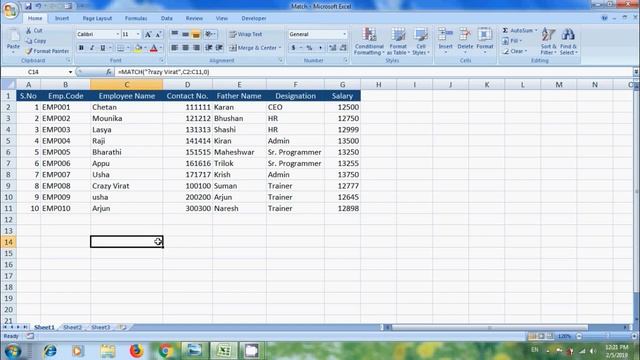The height and width of the screenshot is (360, 640).
Task: Switch to the Insert ribbon tab
Action: click(62, 18)
